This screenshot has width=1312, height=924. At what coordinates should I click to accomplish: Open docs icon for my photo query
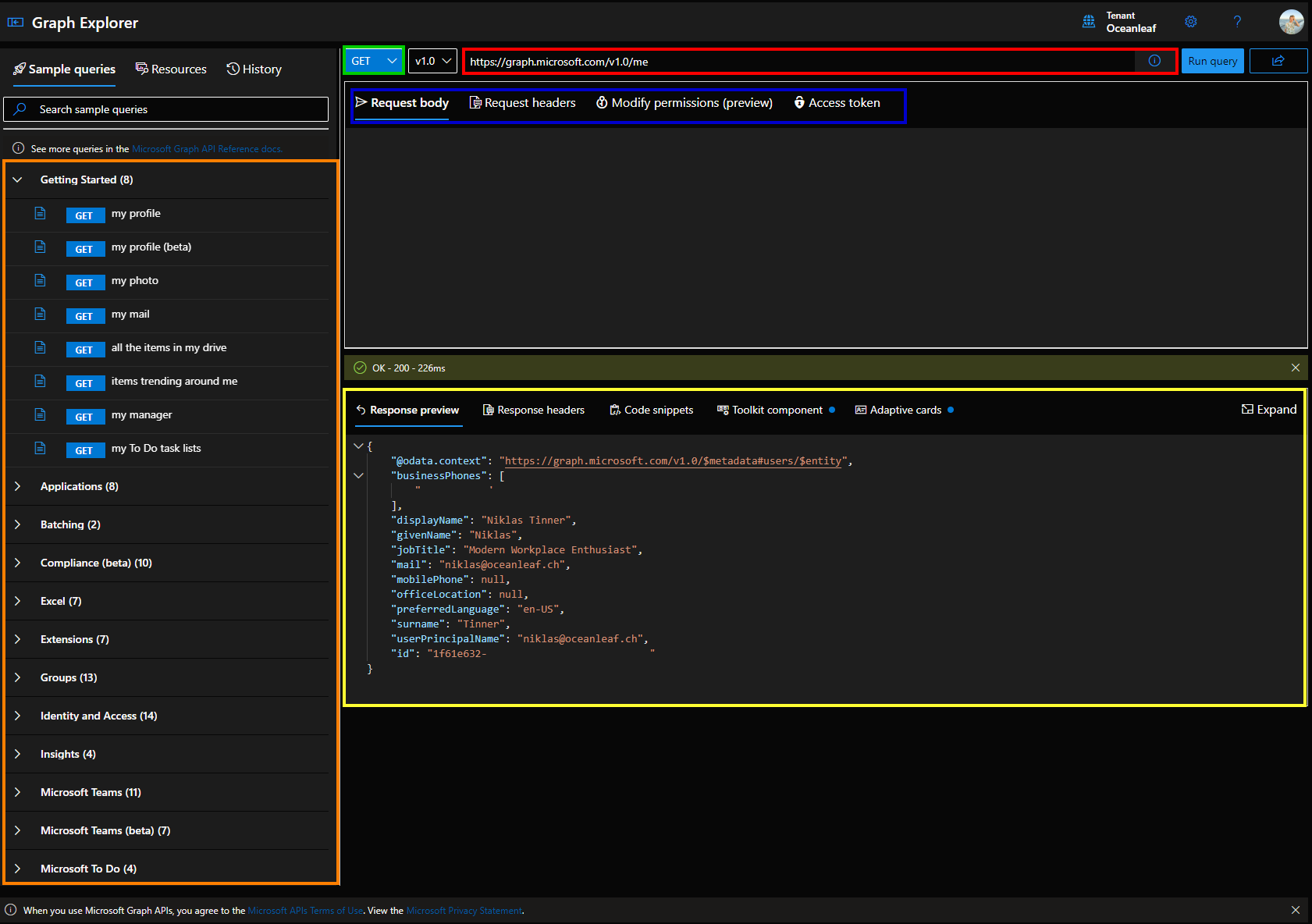[x=40, y=280]
